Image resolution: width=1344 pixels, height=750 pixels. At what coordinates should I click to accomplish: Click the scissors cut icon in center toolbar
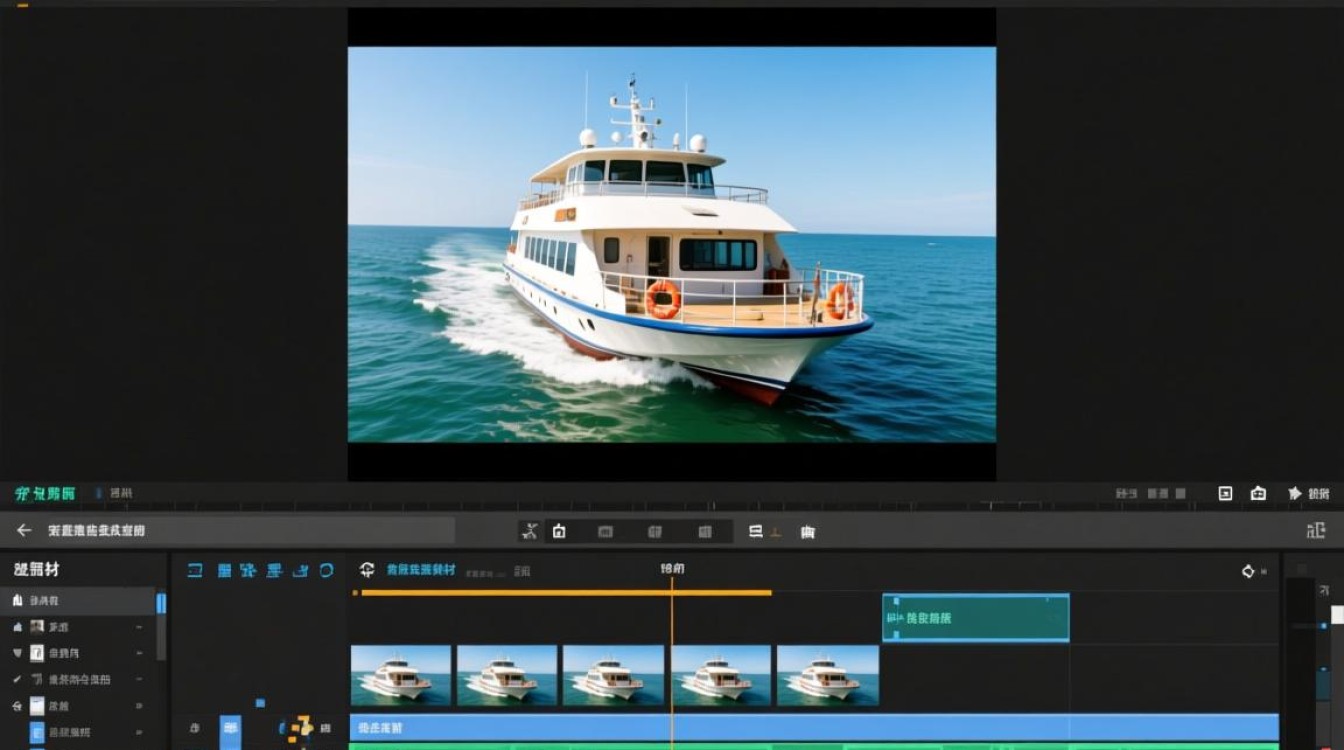pos(530,531)
